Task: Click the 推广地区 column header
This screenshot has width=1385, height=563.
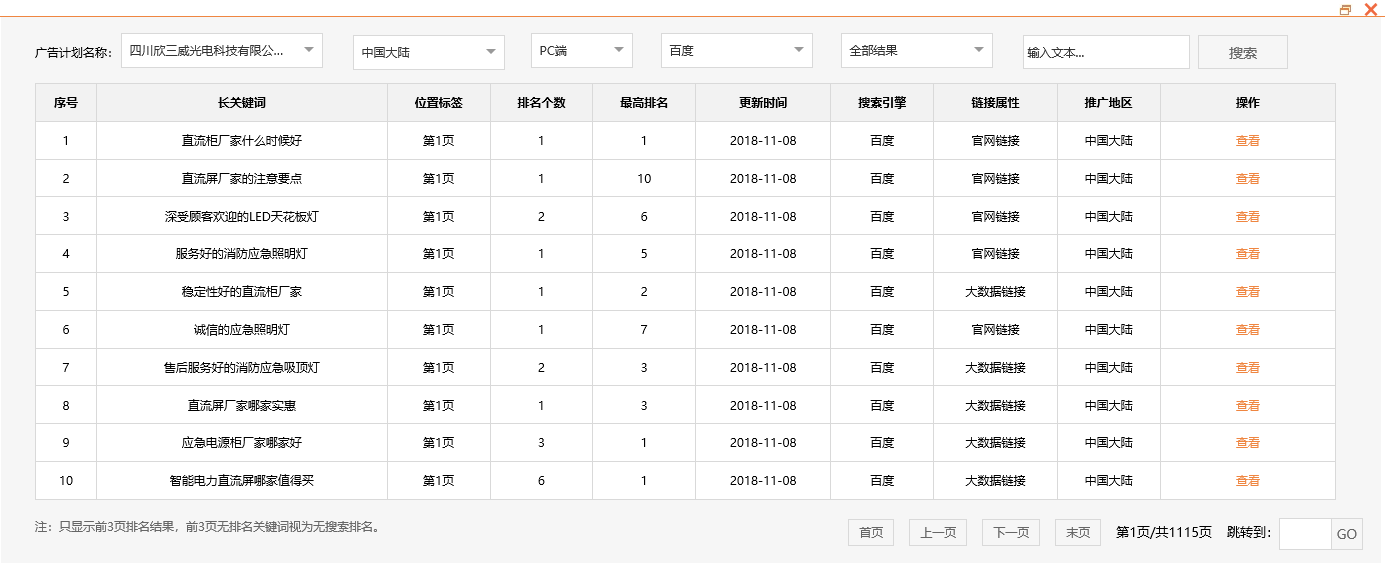Action: click(1109, 103)
